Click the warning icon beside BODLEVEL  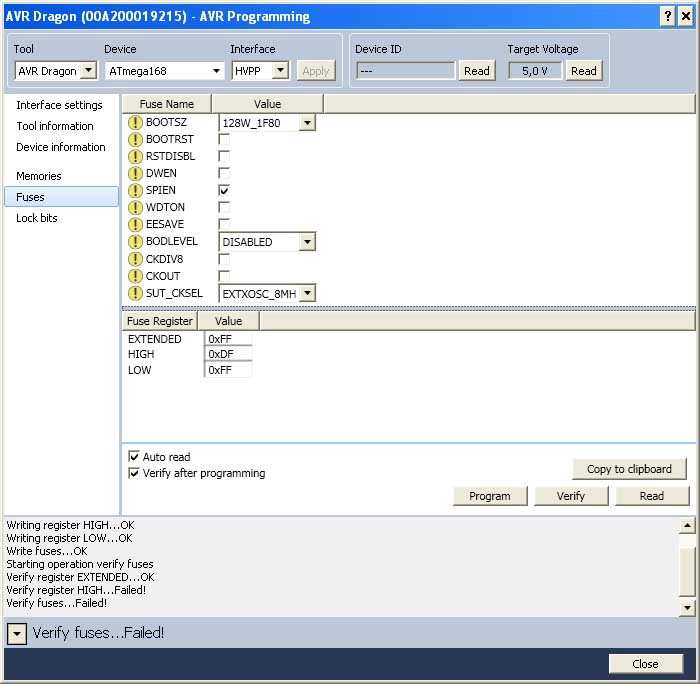pyautogui.click(x=135, y=242)
